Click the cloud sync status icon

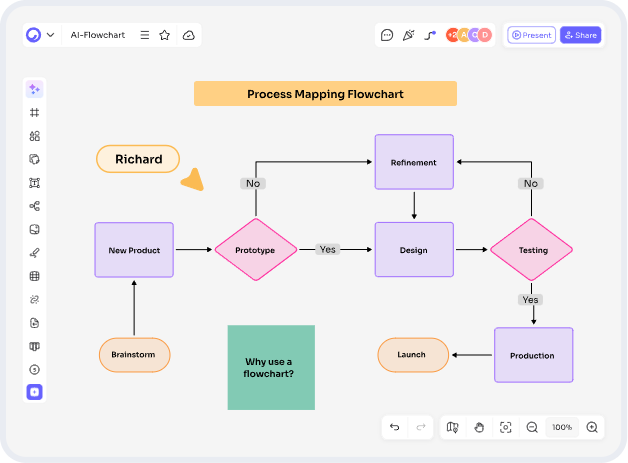pyautogui.click(x=188, y=35)
